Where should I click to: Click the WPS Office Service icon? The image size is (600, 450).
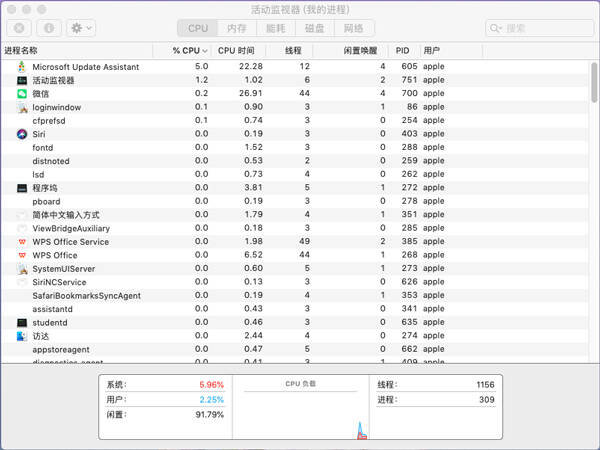tap(22, 242)
